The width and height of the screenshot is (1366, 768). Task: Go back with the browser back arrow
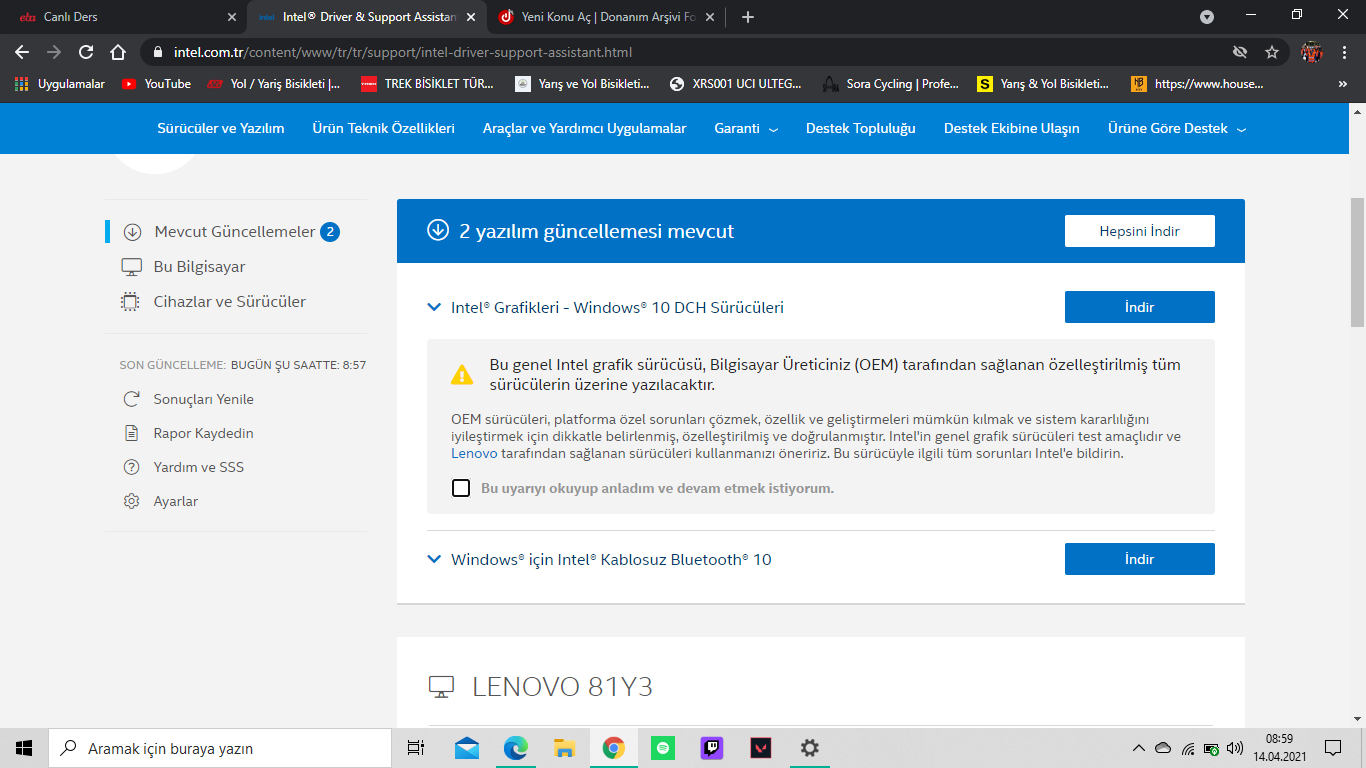click(22, 52)
